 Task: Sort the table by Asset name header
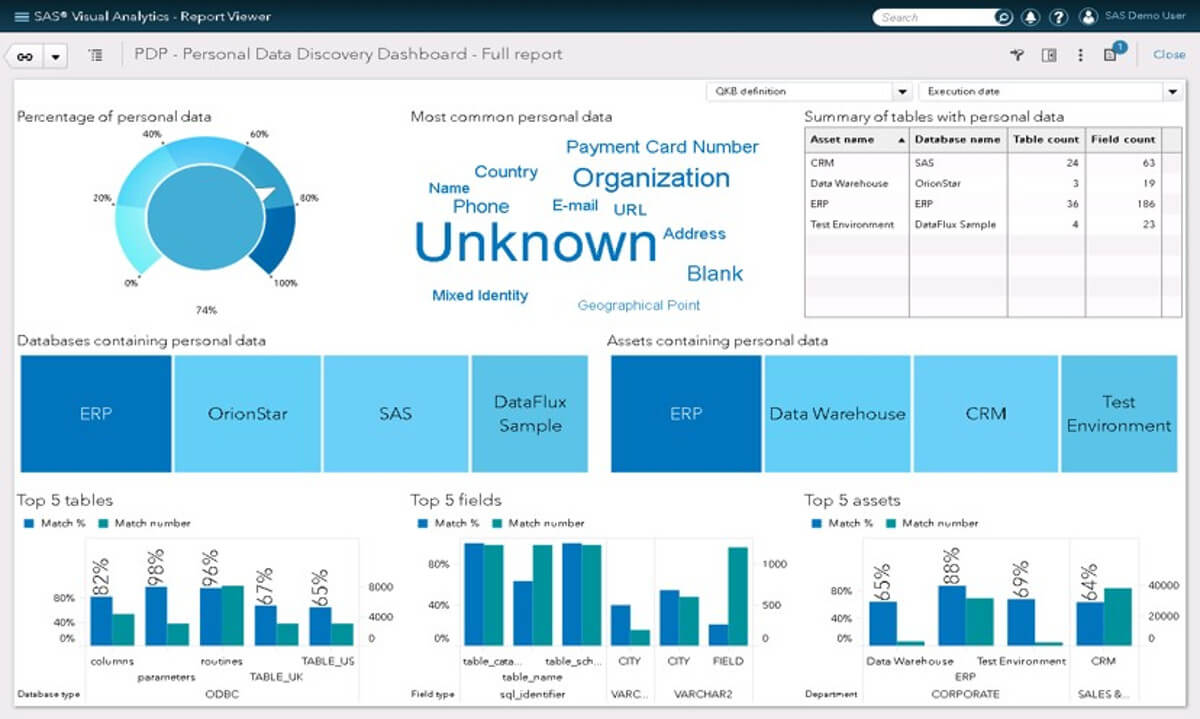pyautogui.click(x=856, y=140)
